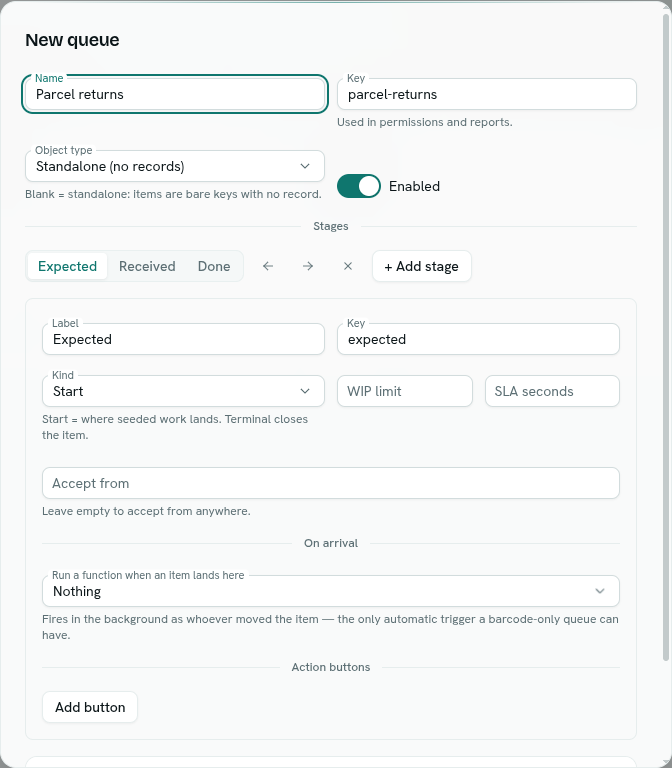Click 'Used in permissions and reports.' hint
The height and width of the screenshot is (768, 672).
[425, 122]
